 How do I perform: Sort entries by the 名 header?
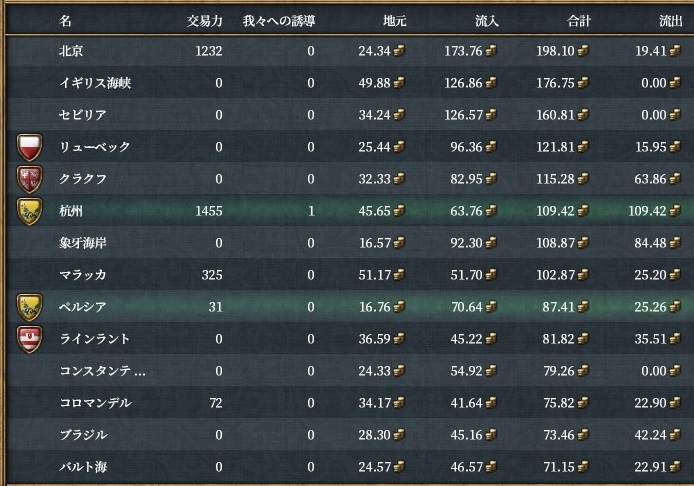click(65, 20)
